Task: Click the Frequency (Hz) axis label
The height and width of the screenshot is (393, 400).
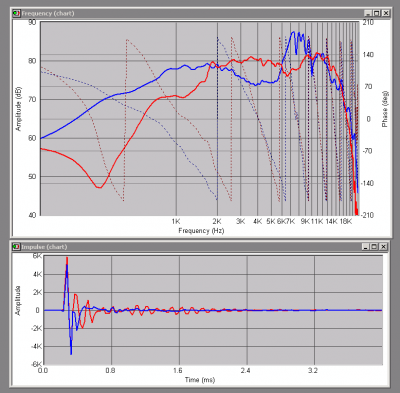Action: coord(201,231)
